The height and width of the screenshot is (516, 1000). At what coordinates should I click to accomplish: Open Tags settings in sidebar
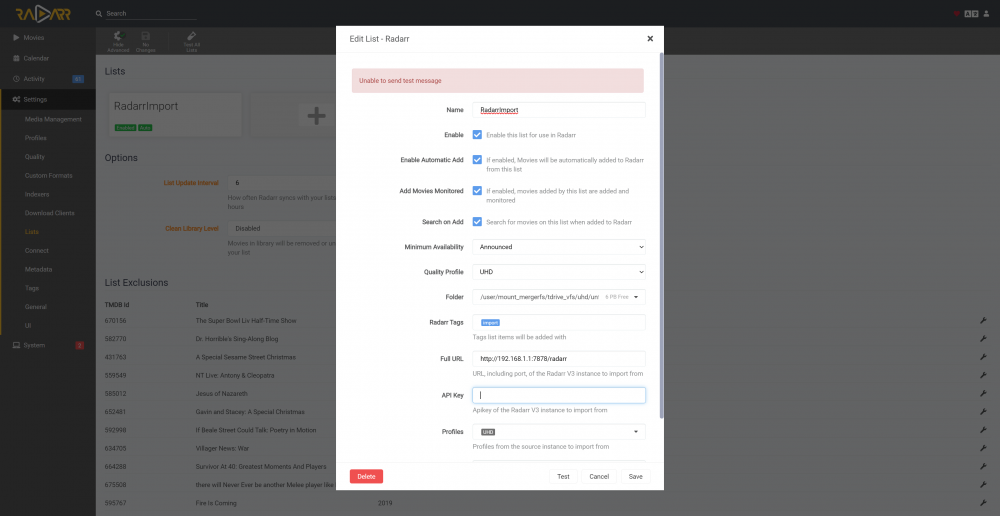[32, 288]
